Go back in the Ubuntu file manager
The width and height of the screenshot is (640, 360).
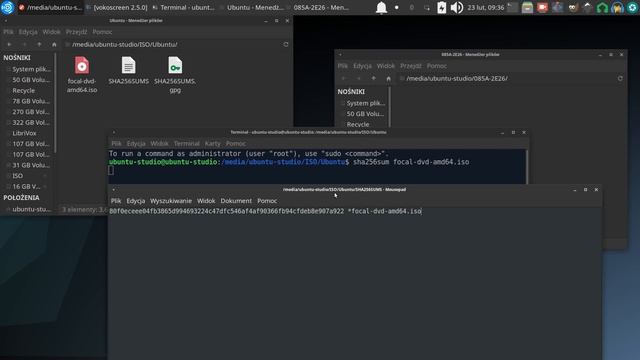tap(9, 44)
